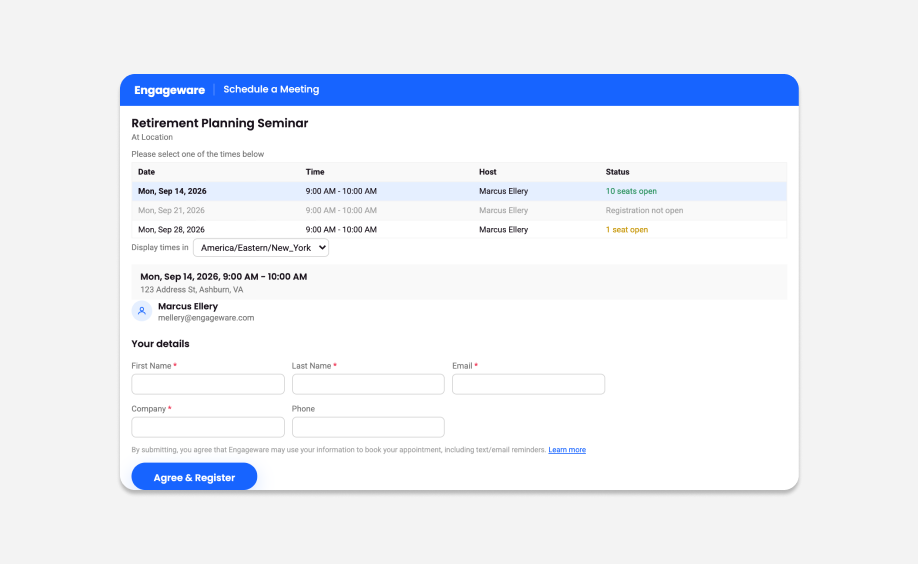Click the 'Mon, Sep 14, 2026, 9:00 AM – 10:00 AM' summary
The height and width of the screenshot is (564, 918).
224,276
